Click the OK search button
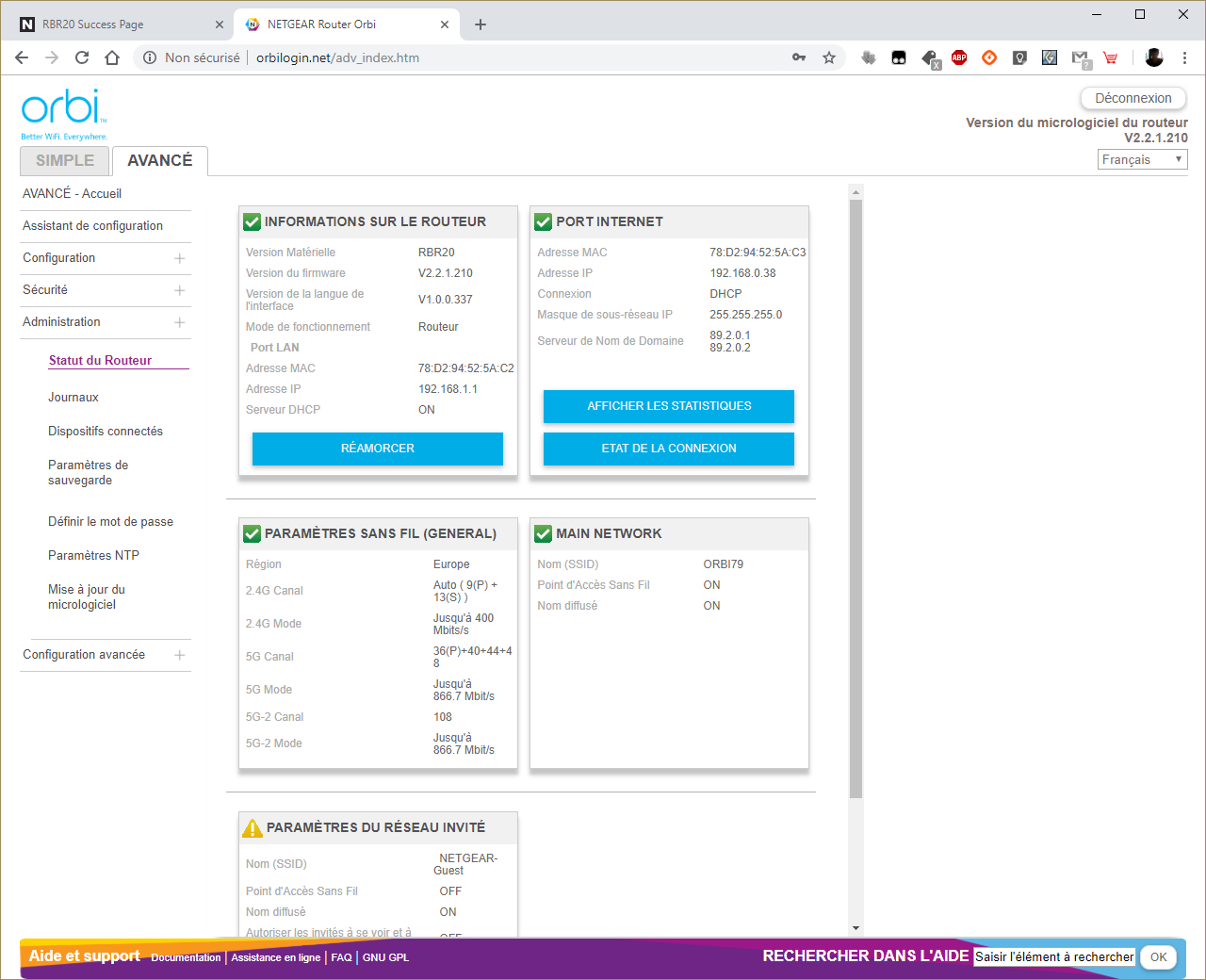Screen dimensions: 1206x980 point(1159,957)
